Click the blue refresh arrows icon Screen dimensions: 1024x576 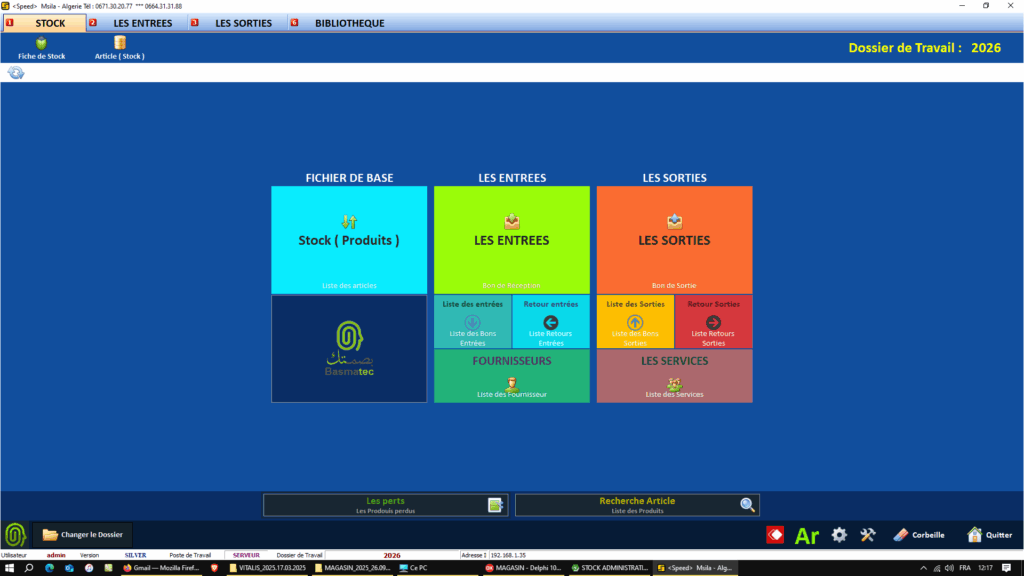pyautogui.click(x=16, y=73)
